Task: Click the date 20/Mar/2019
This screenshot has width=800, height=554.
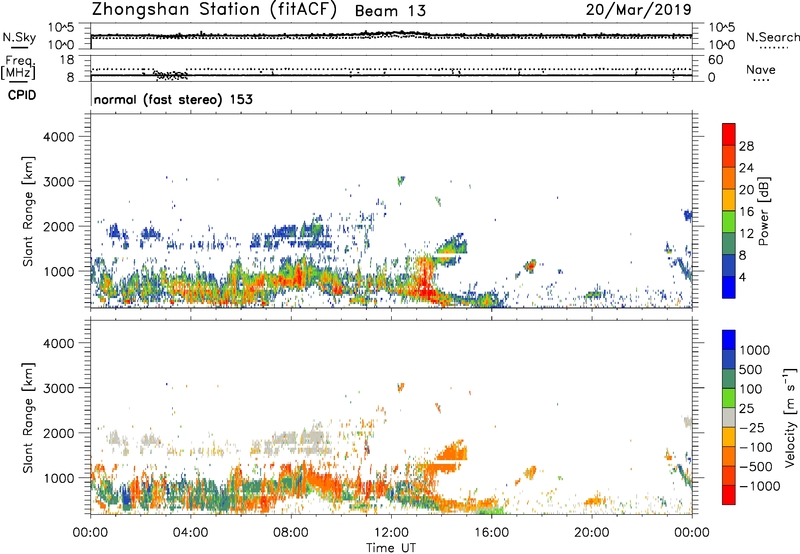Action: pos(638,10)
